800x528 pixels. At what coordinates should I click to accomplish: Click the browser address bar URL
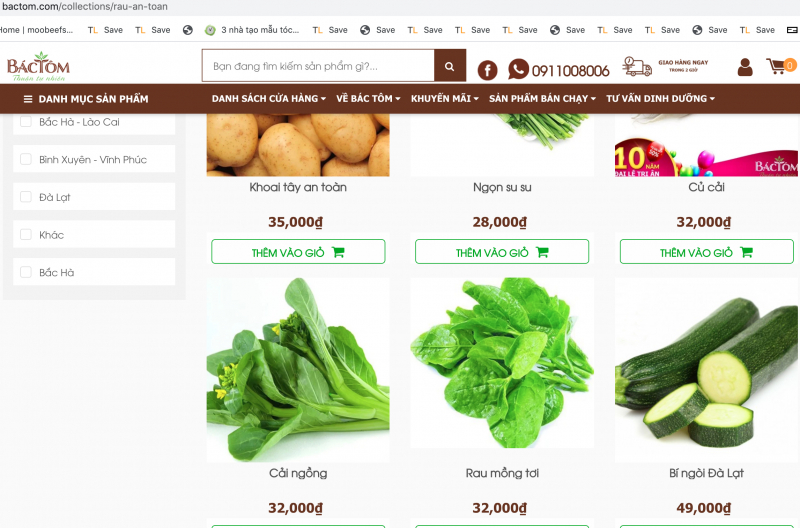(x=85, y=7)
